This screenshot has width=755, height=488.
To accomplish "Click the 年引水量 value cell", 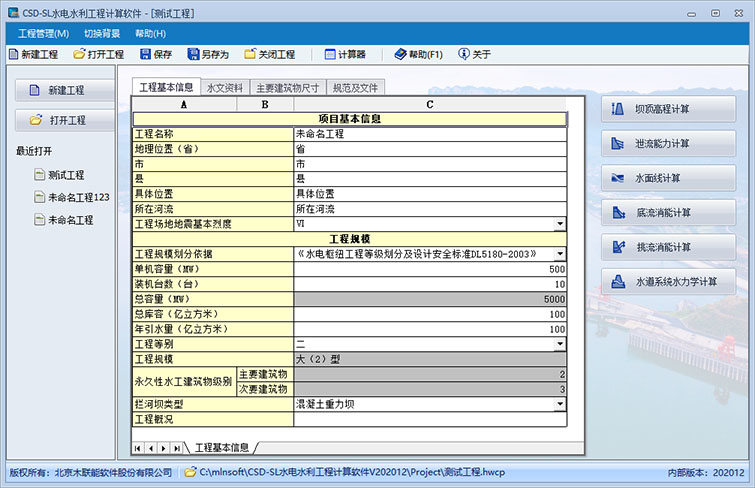I will (x=430, y=329).
